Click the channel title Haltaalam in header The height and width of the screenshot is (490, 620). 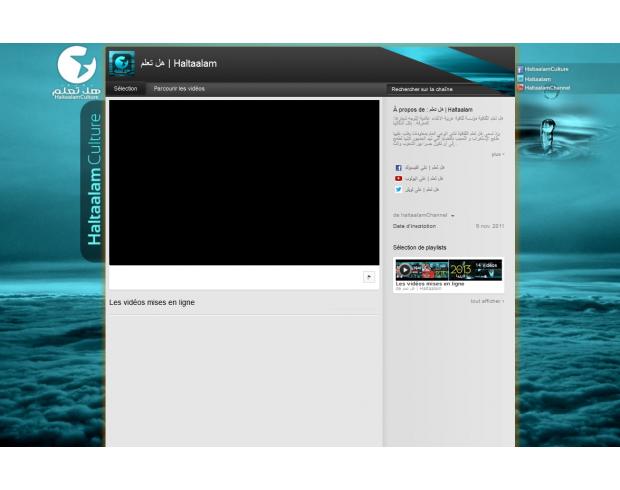(179, 63)
